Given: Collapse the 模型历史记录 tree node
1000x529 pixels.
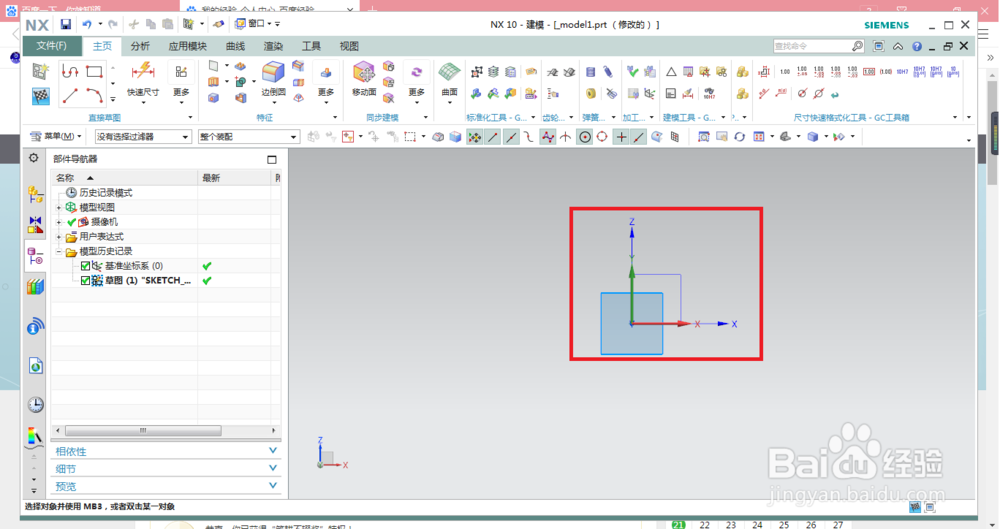Looking at the screenshot, I should (x=59, y=251).
